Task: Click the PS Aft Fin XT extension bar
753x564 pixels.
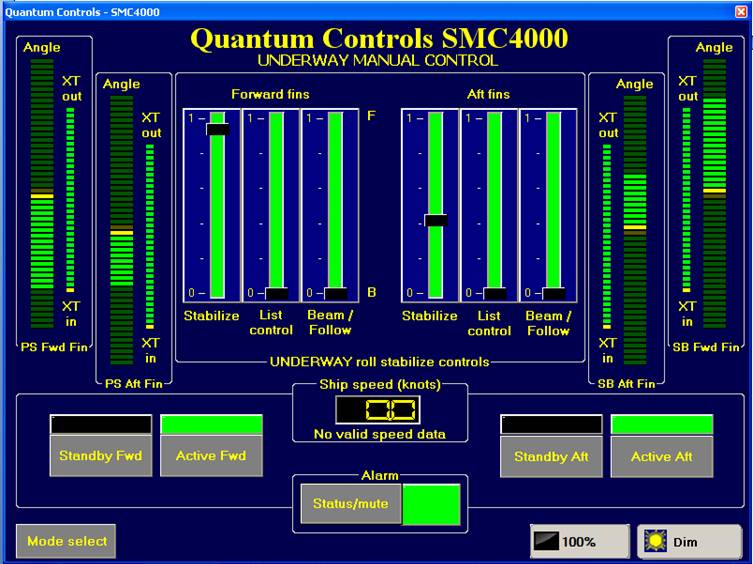Action: pyautogui.click(x=150, y=236)
